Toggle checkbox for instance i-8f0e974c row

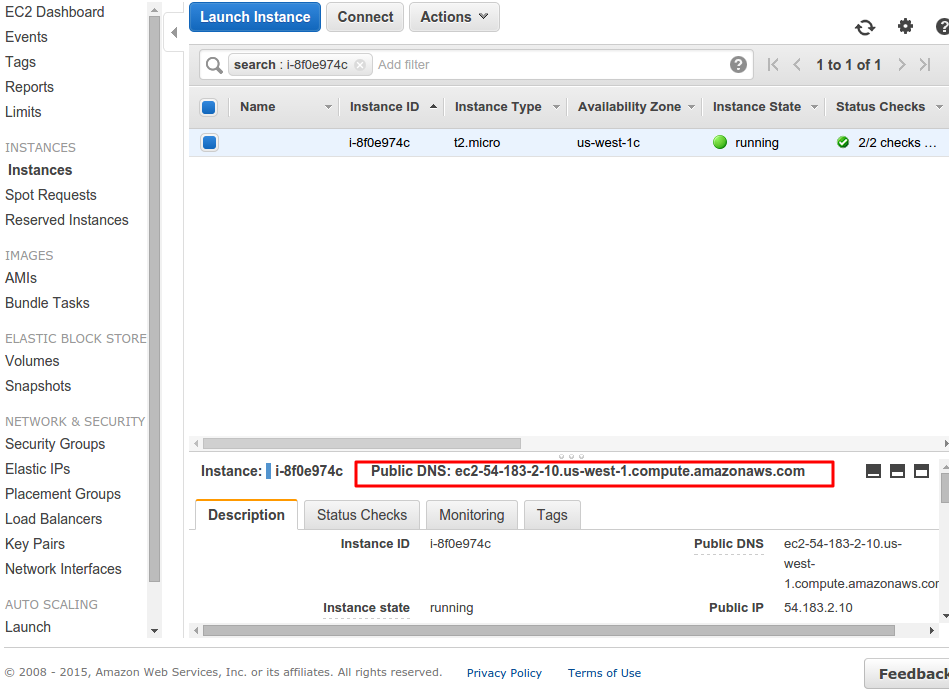point(209,142)
